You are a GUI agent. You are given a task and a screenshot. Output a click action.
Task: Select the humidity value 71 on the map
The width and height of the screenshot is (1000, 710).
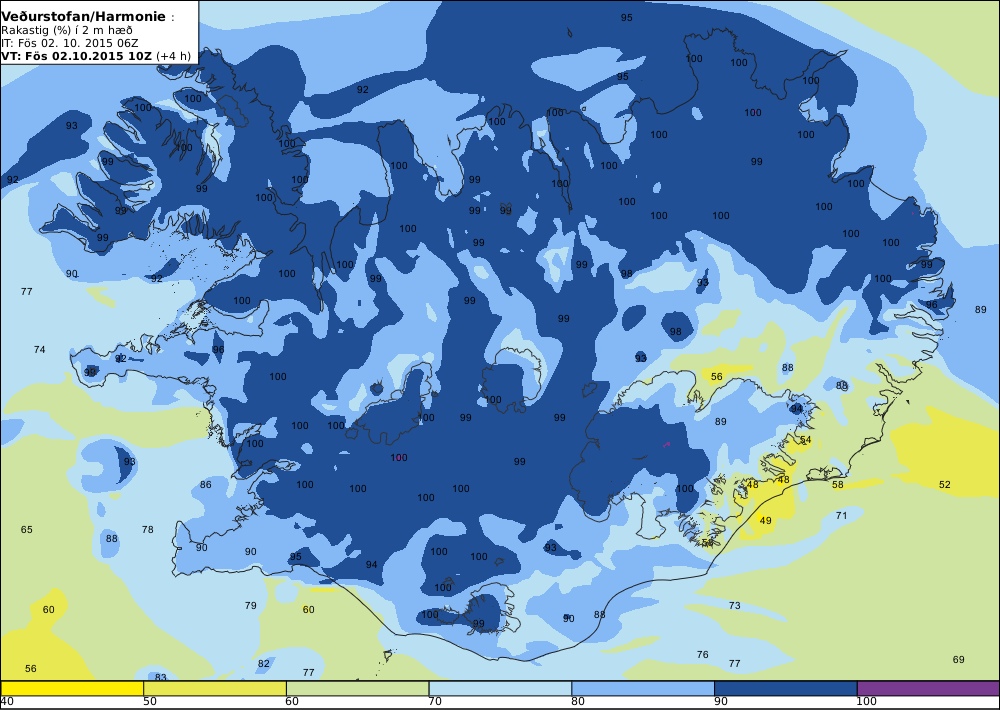[841, 515]
